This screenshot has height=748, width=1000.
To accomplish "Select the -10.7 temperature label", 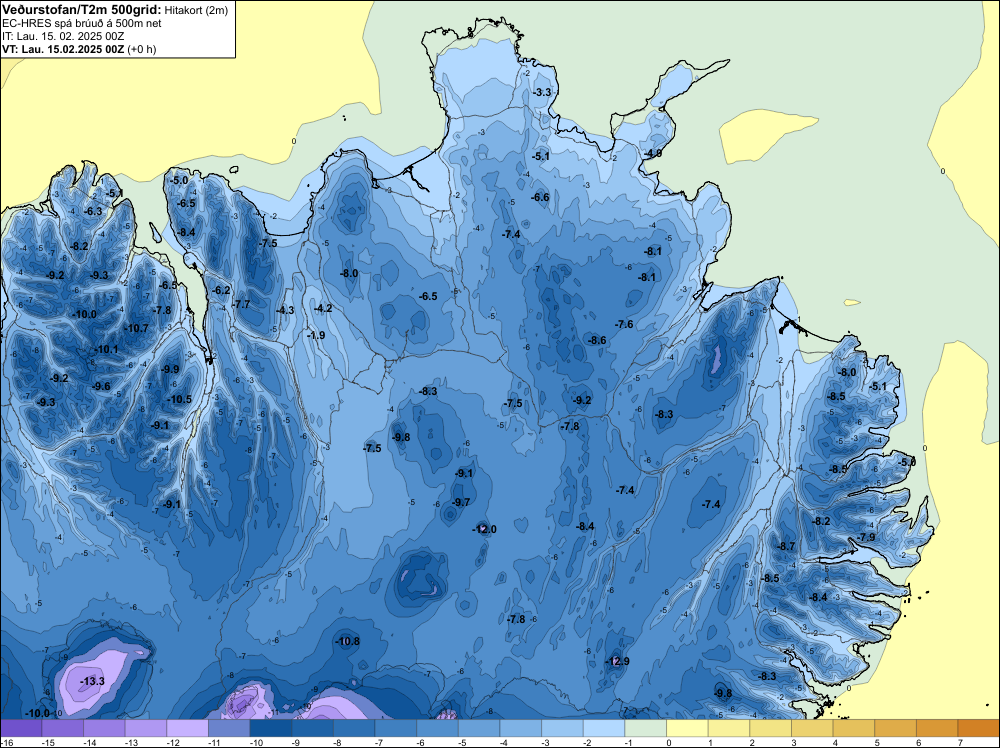I will (x=136, y=328).
